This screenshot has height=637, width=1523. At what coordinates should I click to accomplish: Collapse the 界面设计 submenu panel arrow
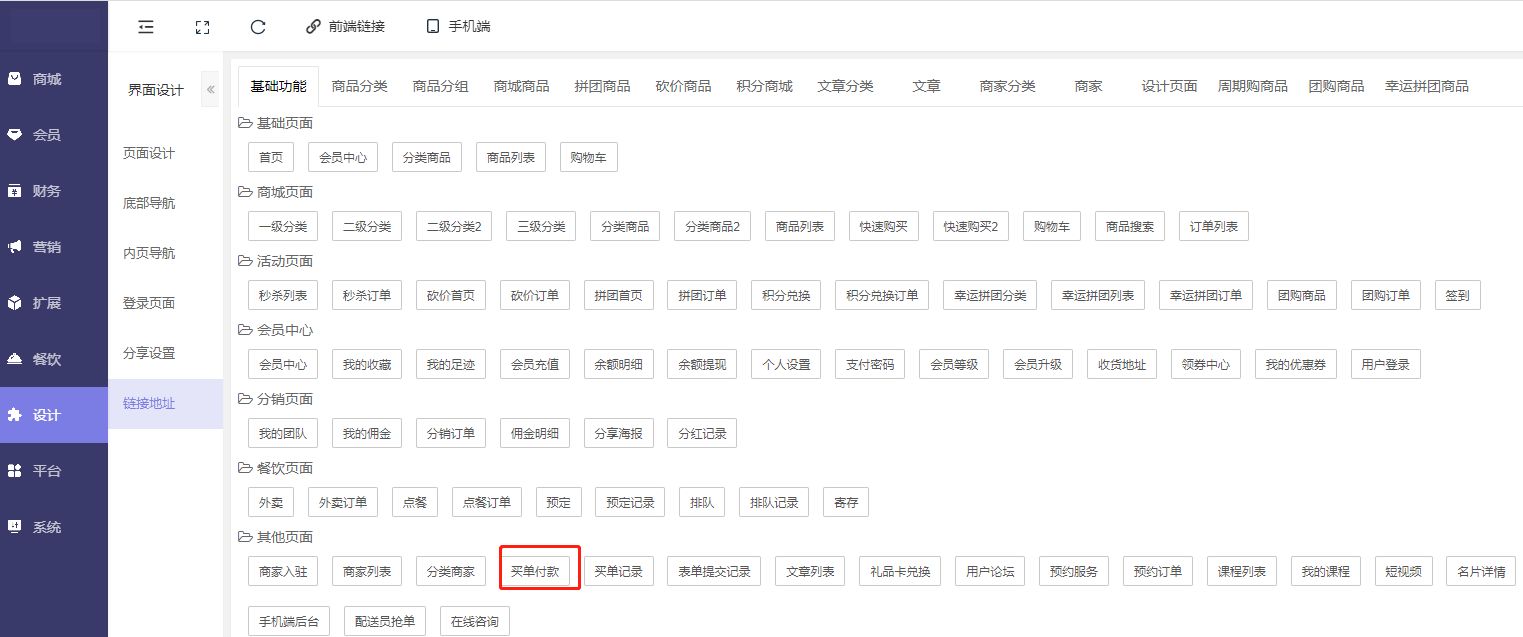tap(210, 90)
